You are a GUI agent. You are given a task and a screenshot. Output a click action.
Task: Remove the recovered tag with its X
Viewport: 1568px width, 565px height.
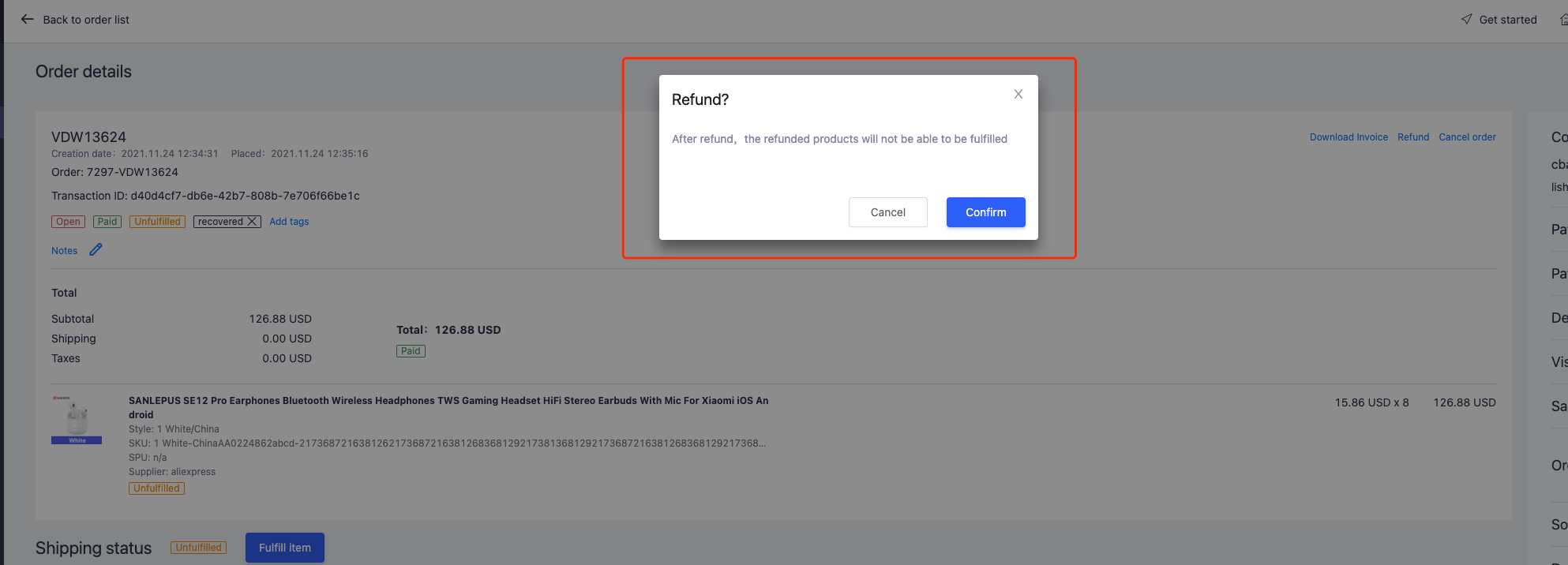coord(253,222)
